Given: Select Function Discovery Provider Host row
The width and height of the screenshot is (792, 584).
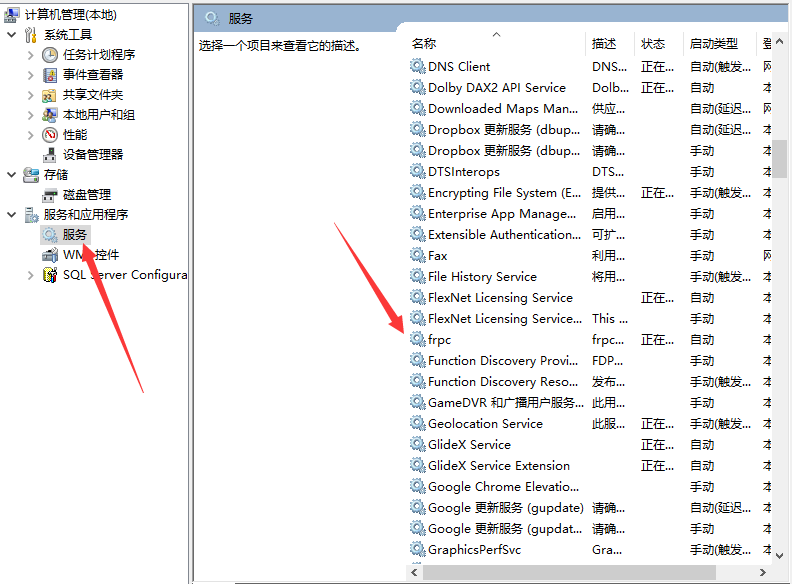Looking at the screenshot, I should [x=503, y=361].
